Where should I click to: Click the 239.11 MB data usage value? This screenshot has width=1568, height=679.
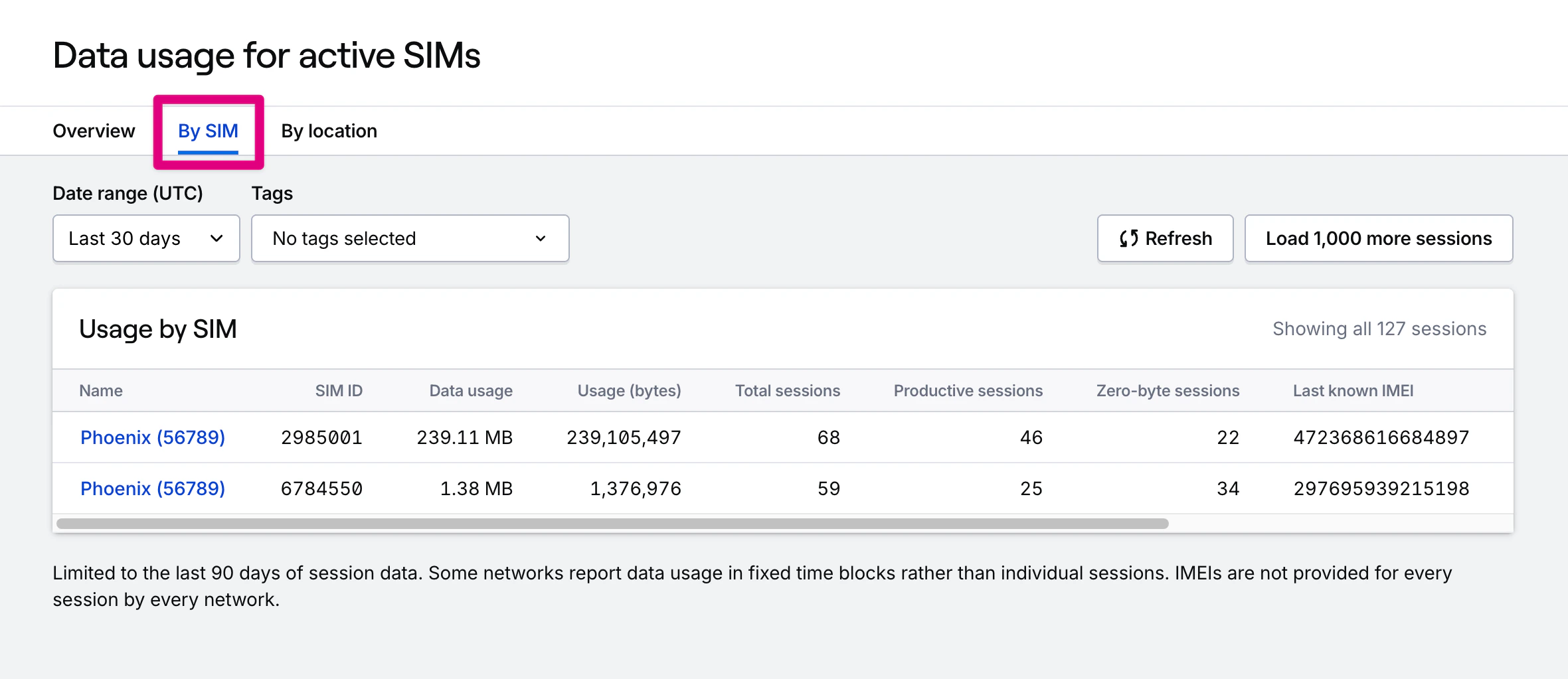464,437
